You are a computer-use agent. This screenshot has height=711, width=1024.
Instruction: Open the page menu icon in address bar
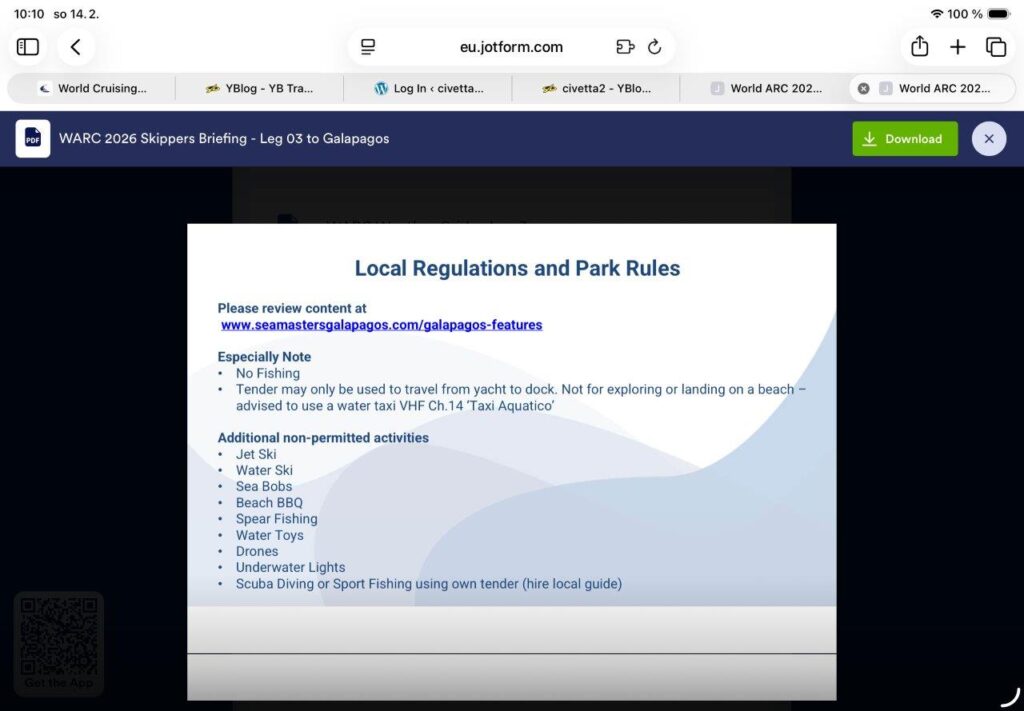tap(368, 47)
